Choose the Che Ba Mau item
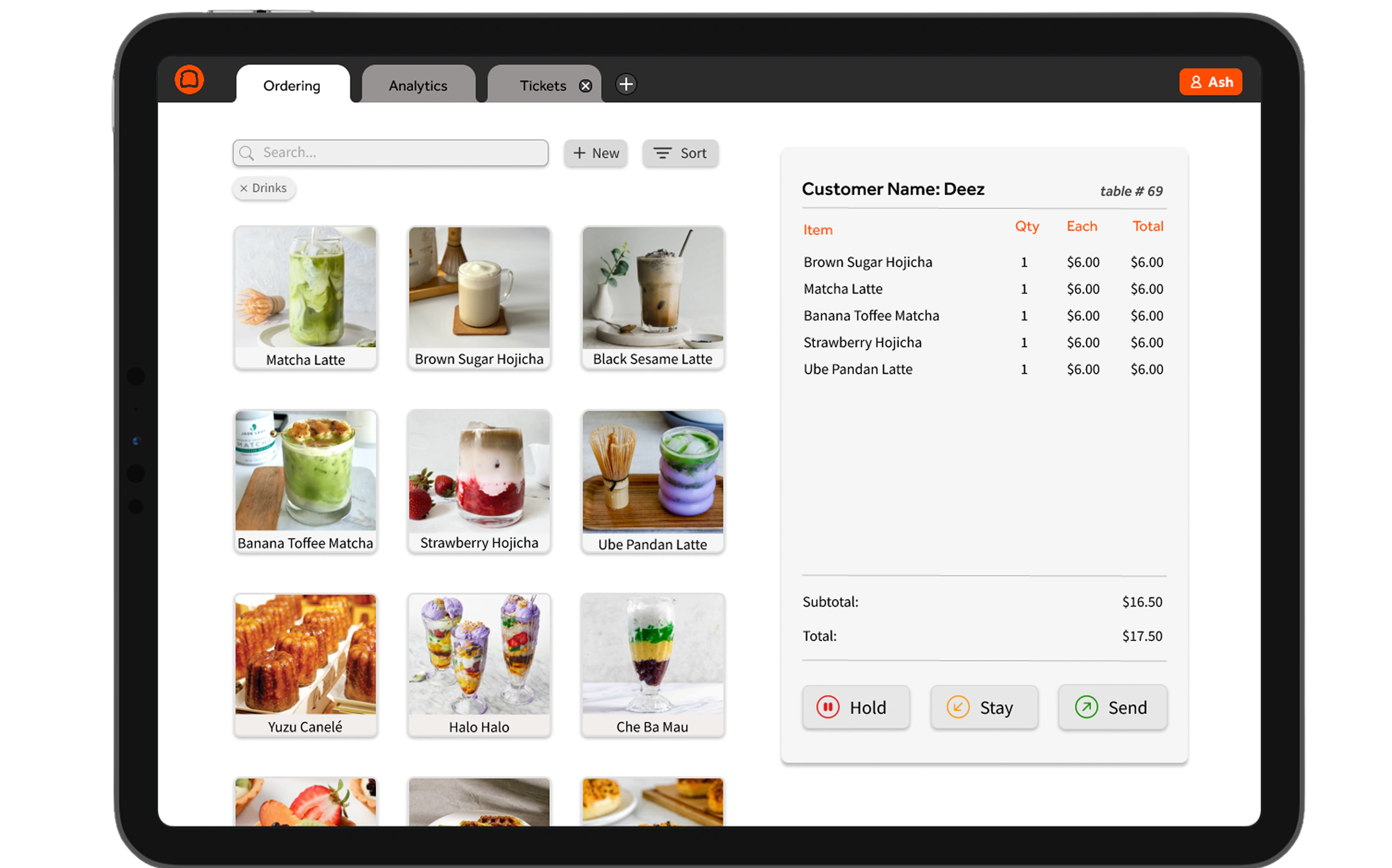The image size is (1392, 868). [653, 665]
